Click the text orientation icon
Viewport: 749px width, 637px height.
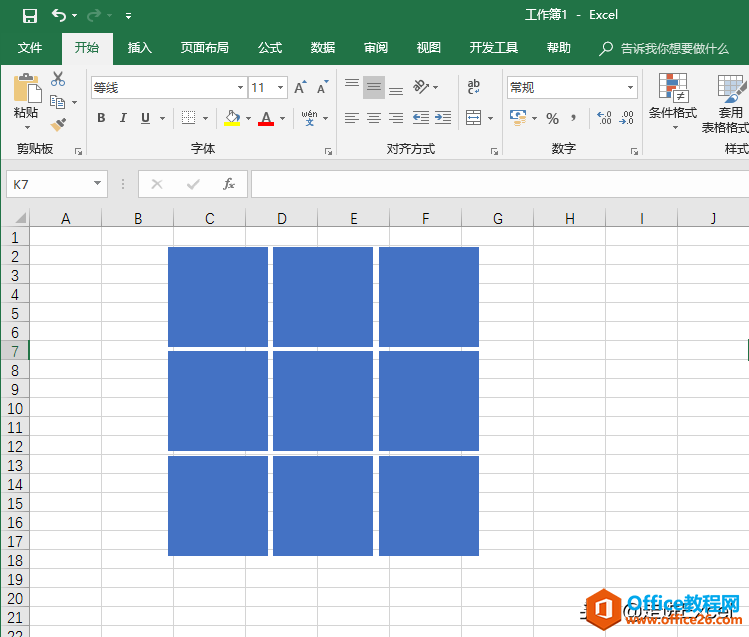click(421, 87)
